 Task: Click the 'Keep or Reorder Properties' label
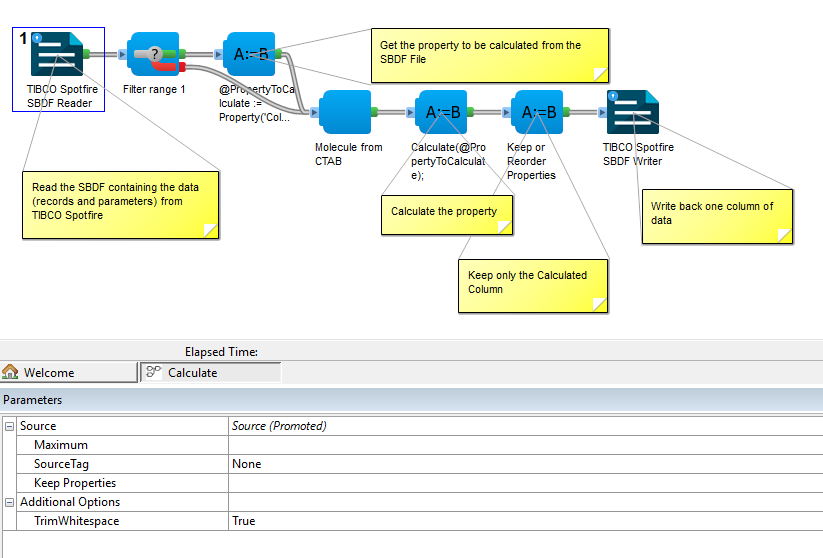point(531,161)
